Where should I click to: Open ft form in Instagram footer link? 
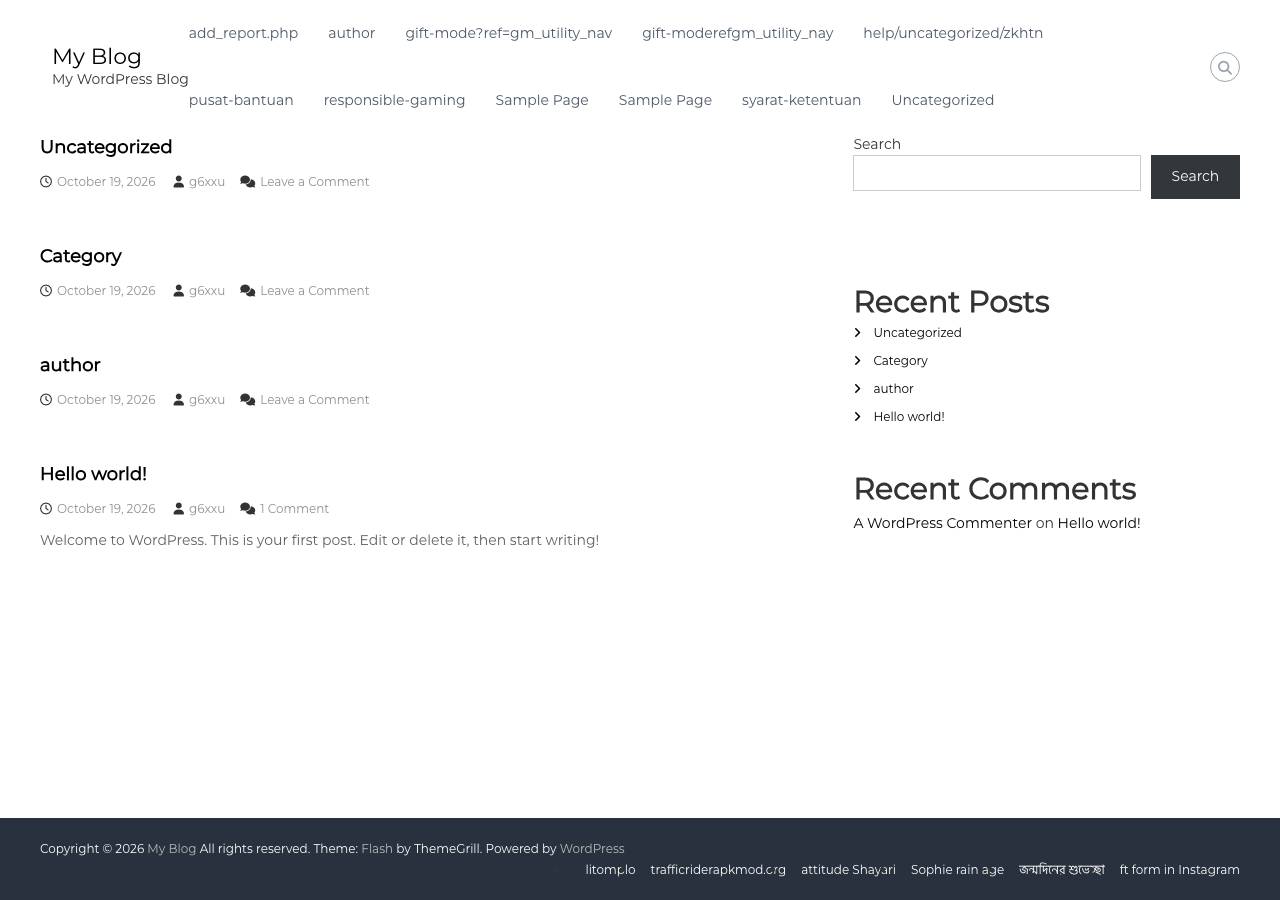point(1180,870)
